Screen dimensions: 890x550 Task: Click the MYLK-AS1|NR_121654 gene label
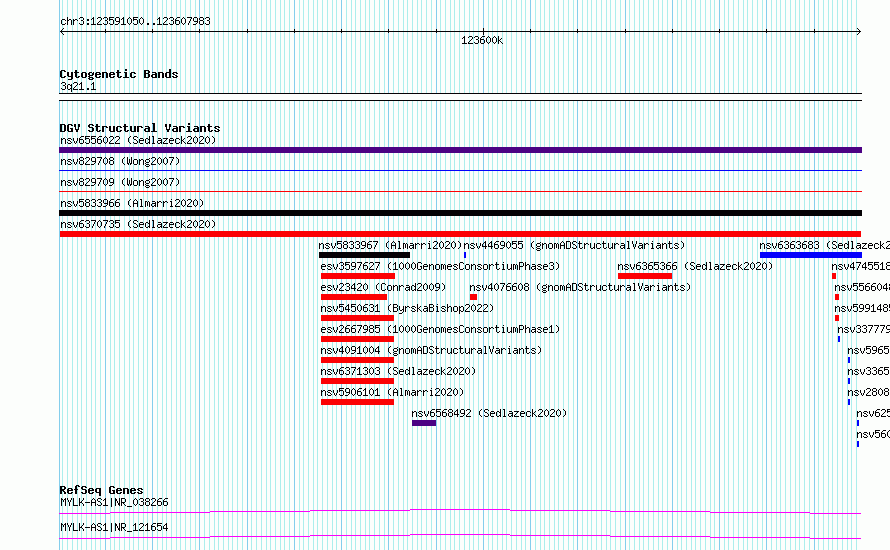(x=114, y=527)
